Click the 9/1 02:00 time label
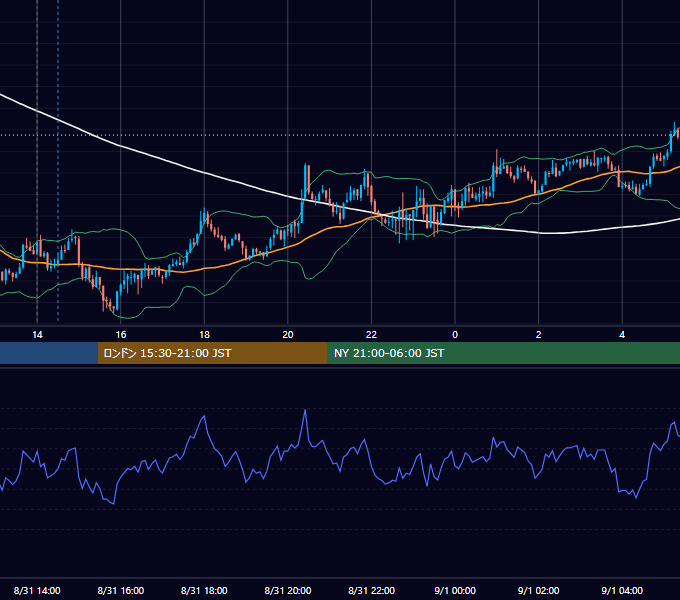 (539, 590)
